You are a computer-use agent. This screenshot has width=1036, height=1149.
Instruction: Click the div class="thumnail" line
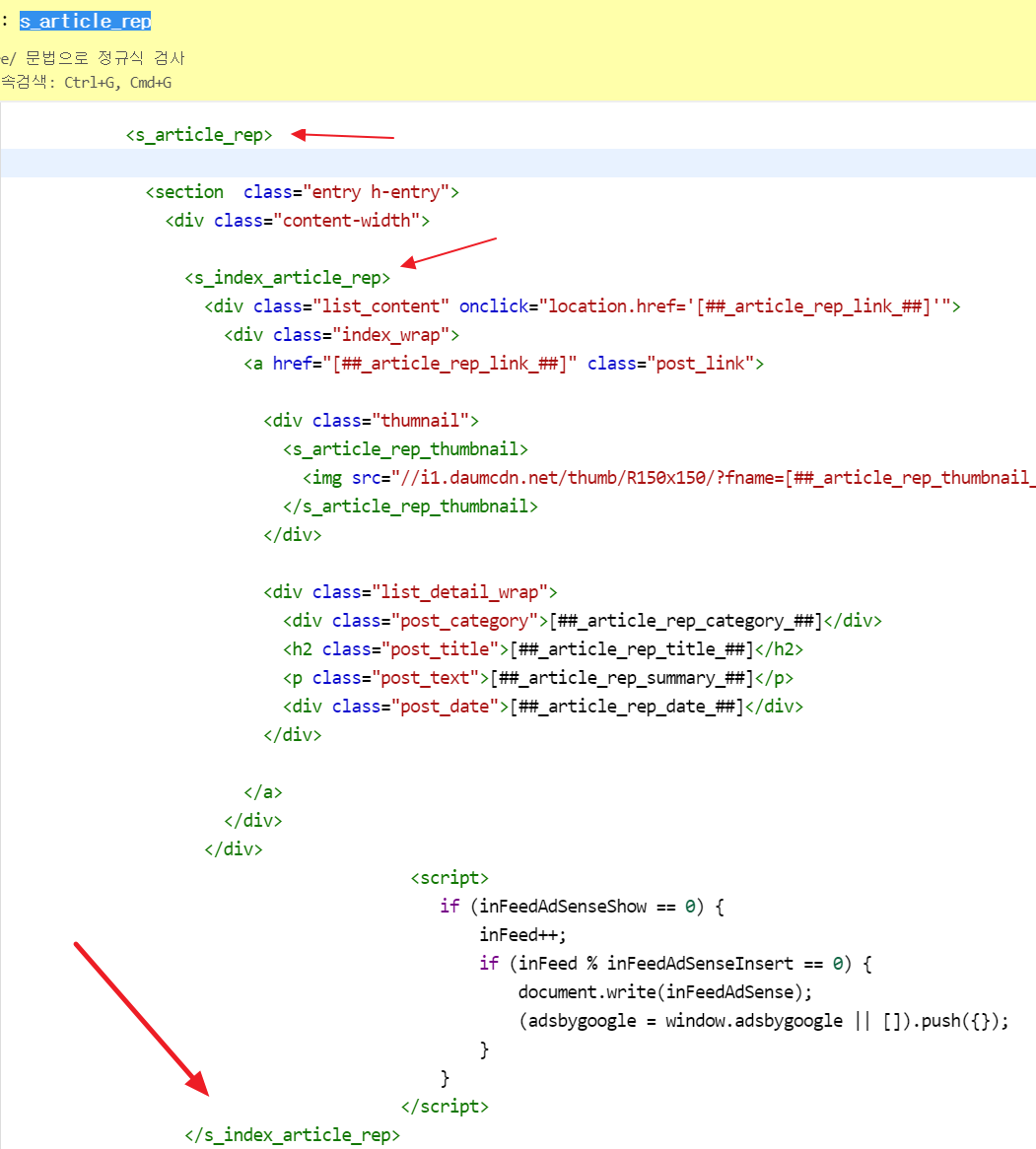point(371,421)
